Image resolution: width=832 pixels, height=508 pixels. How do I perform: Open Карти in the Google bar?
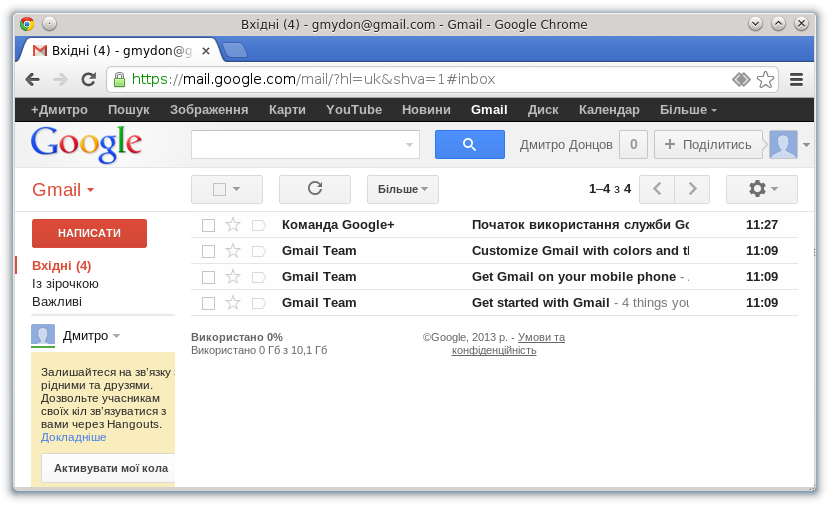click(x=287, y=110)
